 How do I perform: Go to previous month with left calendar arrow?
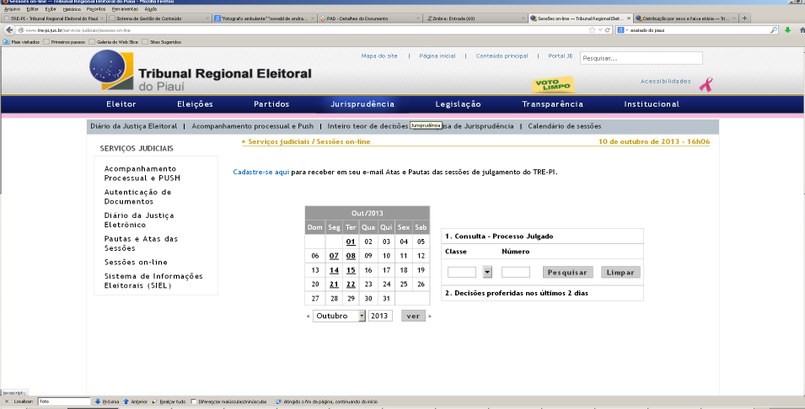308,316
